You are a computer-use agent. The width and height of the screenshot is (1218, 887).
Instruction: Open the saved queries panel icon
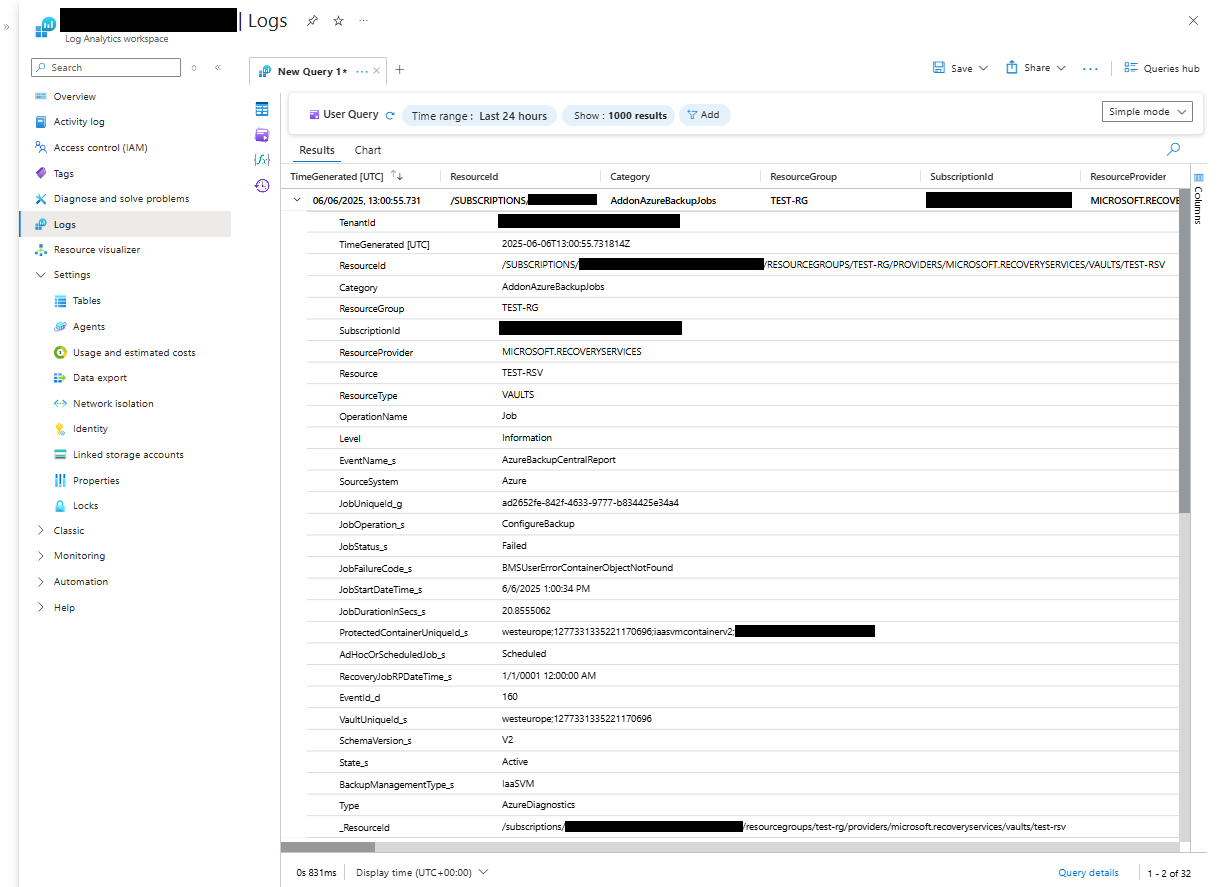pos(262,135)
